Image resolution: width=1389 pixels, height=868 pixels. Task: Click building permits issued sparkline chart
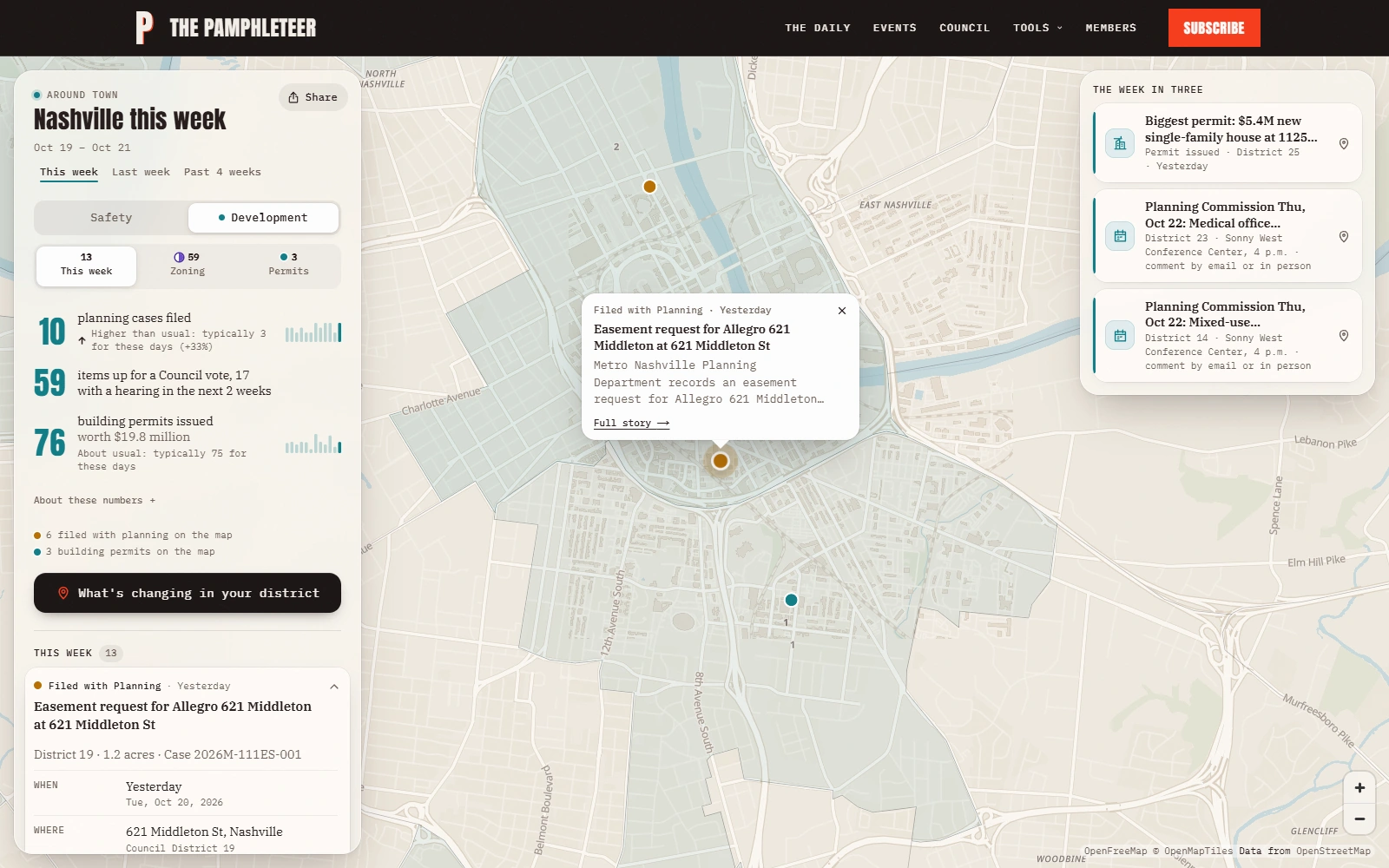[313, 444]
